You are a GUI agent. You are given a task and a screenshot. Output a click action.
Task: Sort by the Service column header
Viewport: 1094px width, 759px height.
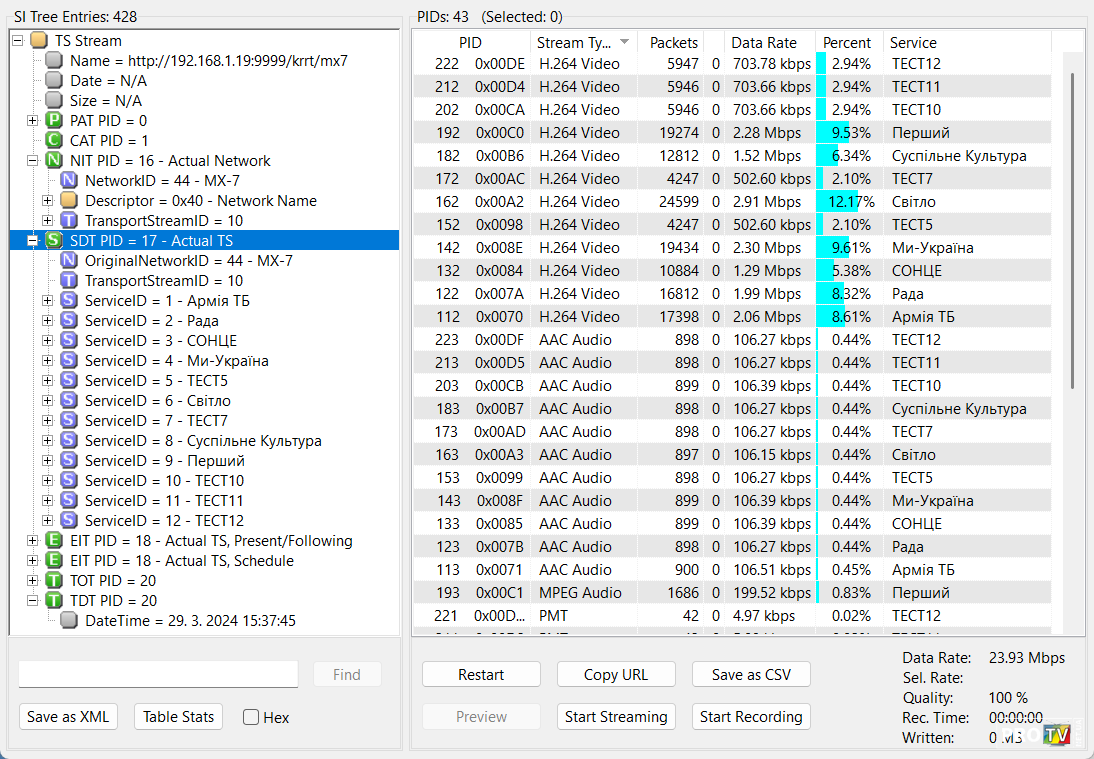(x=913, y=43)
